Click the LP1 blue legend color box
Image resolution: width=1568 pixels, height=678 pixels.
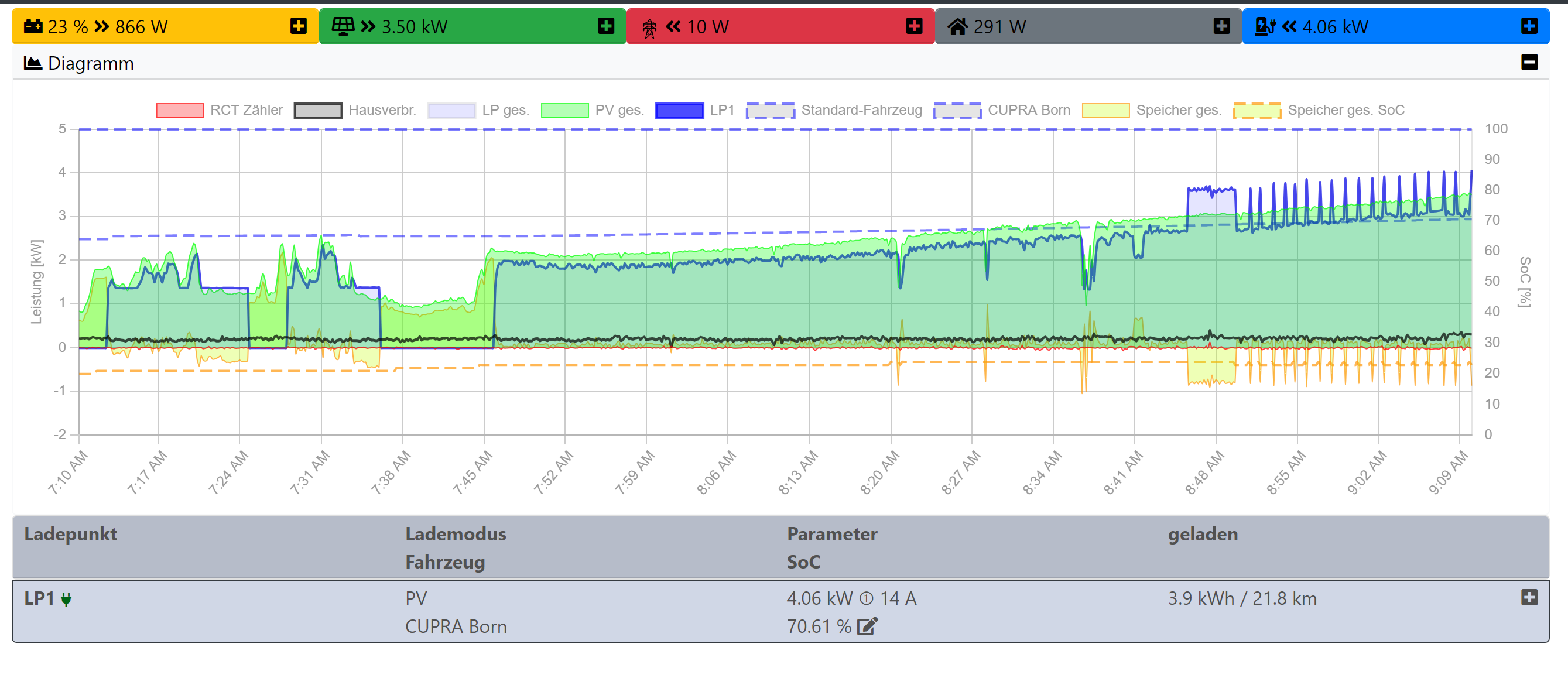(679, 110)
